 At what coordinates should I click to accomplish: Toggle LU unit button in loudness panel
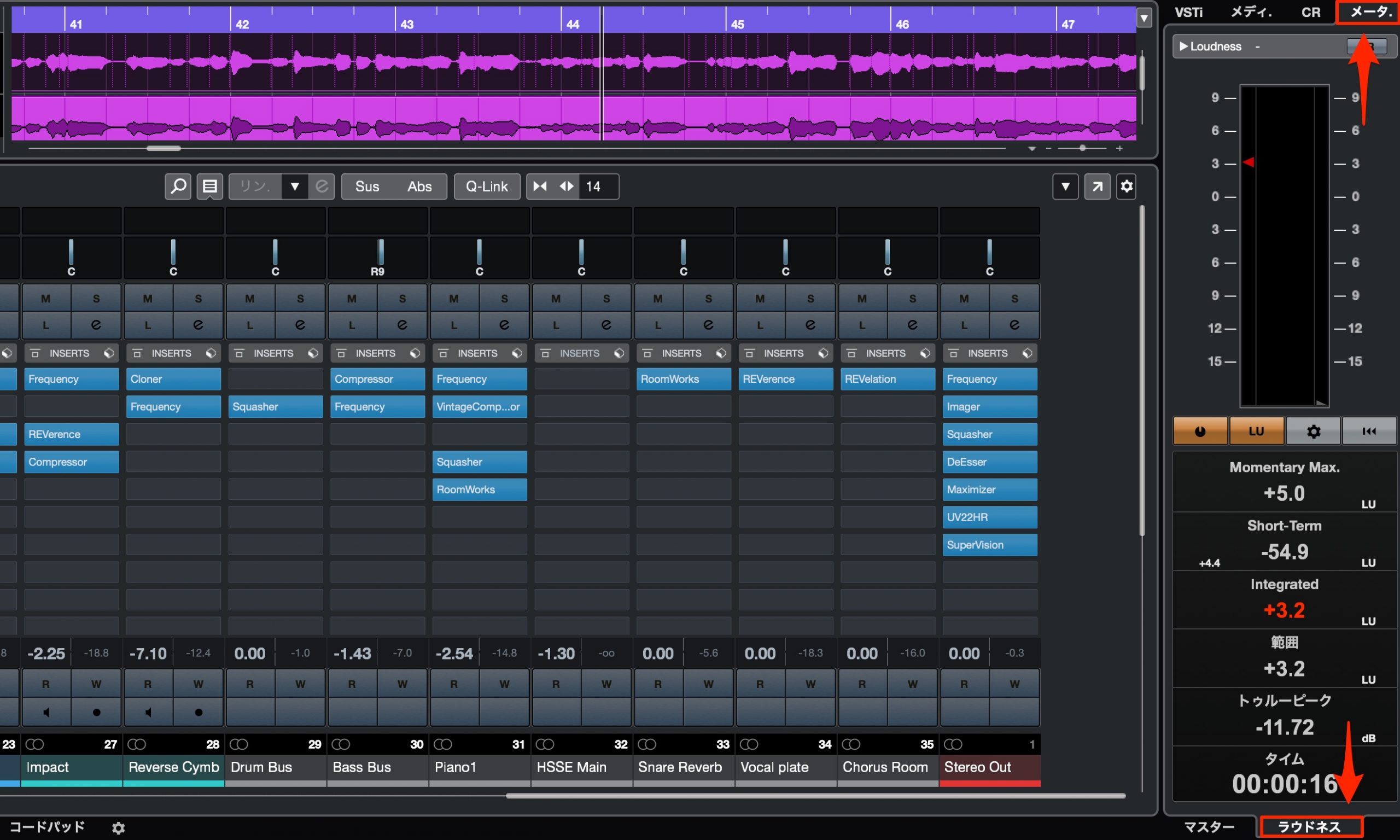pyautogui.click(x=1256, y=431)
